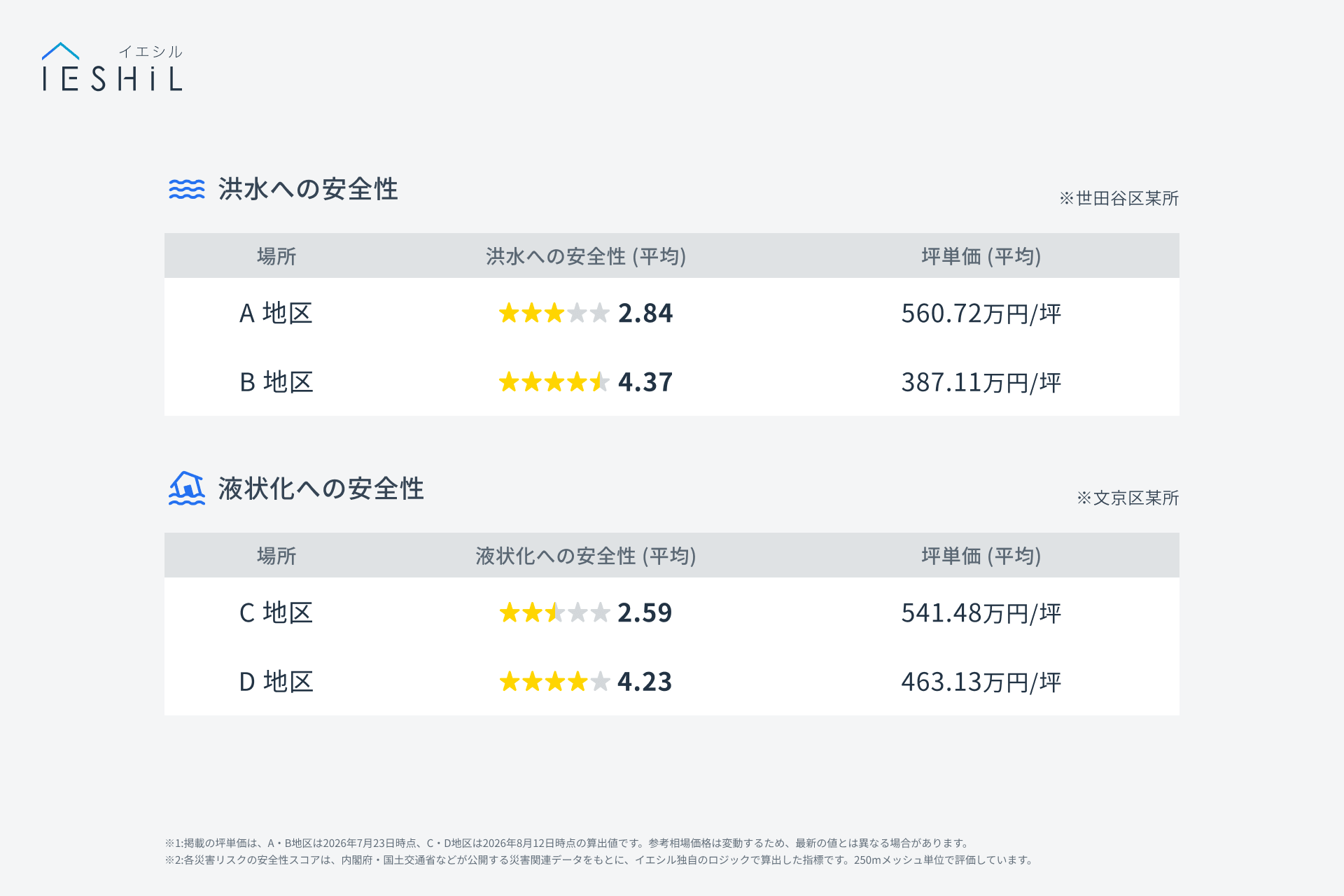
Task: Select the B 地区 row label
Action: tap(276, 382)
